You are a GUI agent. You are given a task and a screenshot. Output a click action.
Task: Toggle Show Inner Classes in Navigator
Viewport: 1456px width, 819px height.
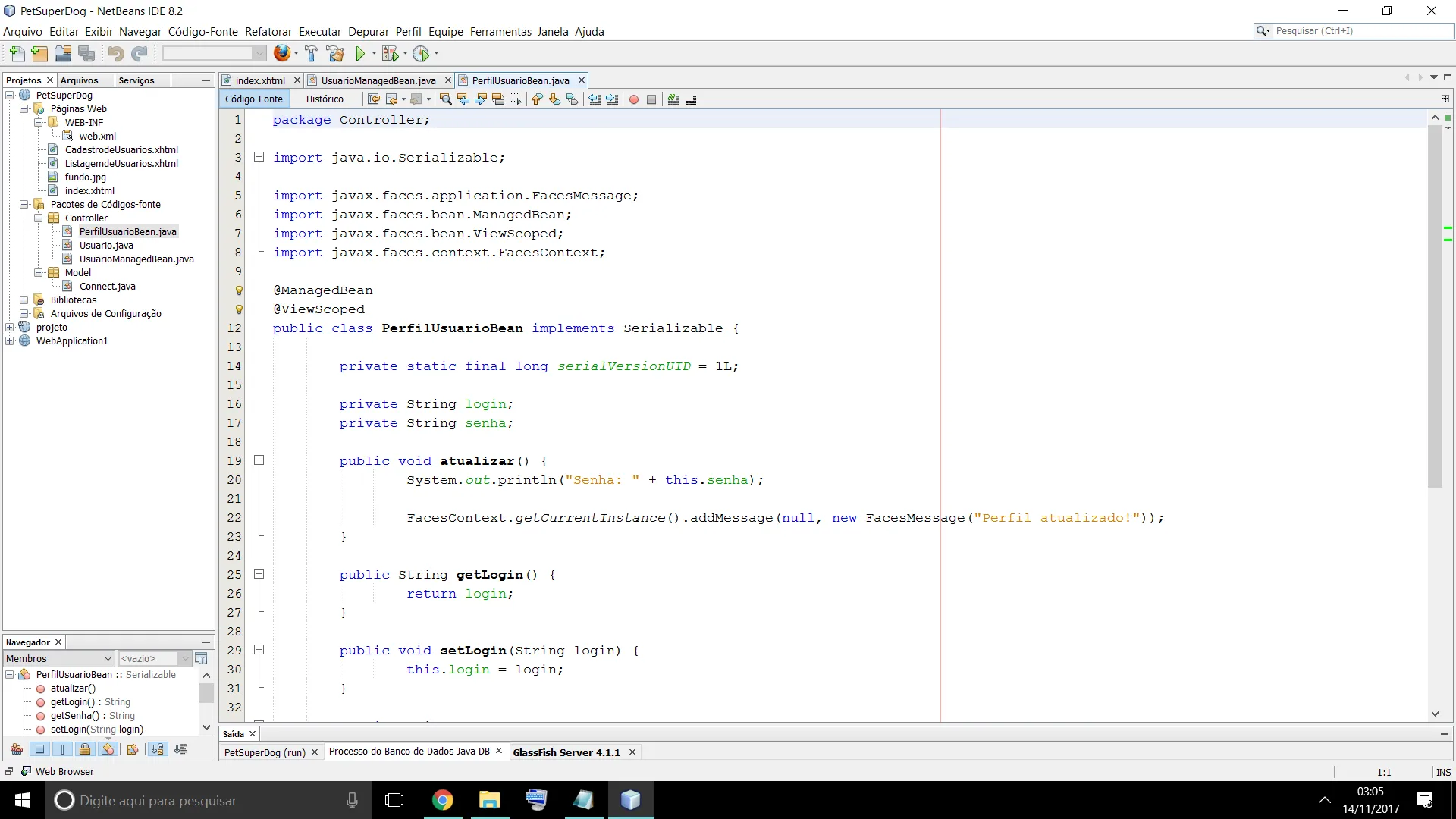pos(108,749)
